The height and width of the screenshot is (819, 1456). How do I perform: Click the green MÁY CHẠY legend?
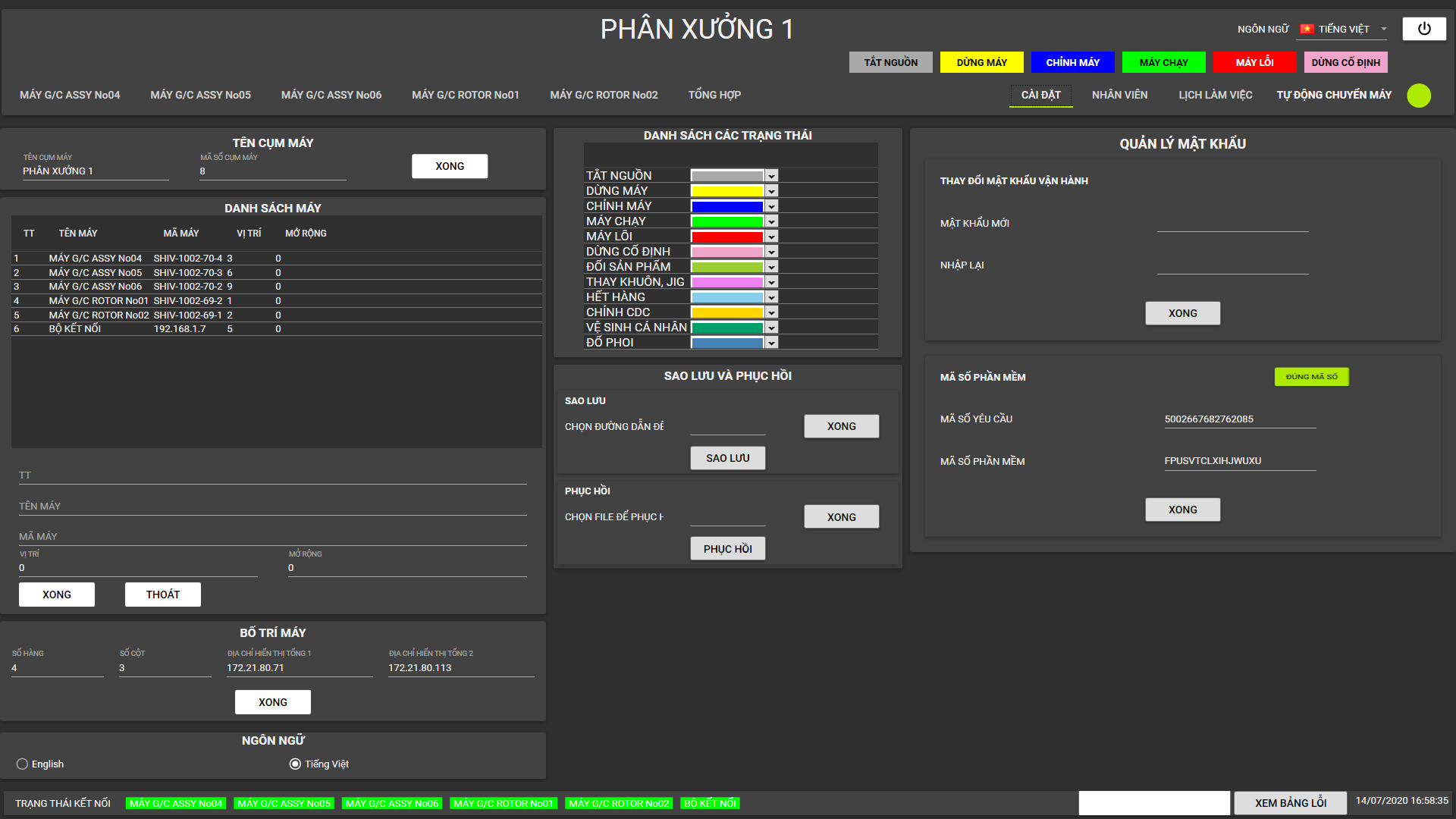[1163, 62]
